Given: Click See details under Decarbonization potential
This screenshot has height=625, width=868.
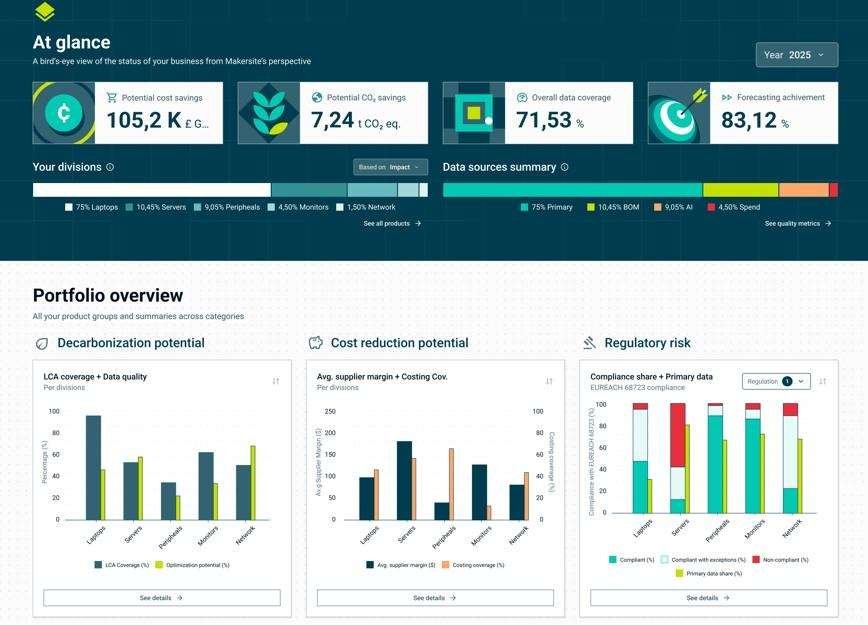Looking at the screenshot, I should point(161,598).
